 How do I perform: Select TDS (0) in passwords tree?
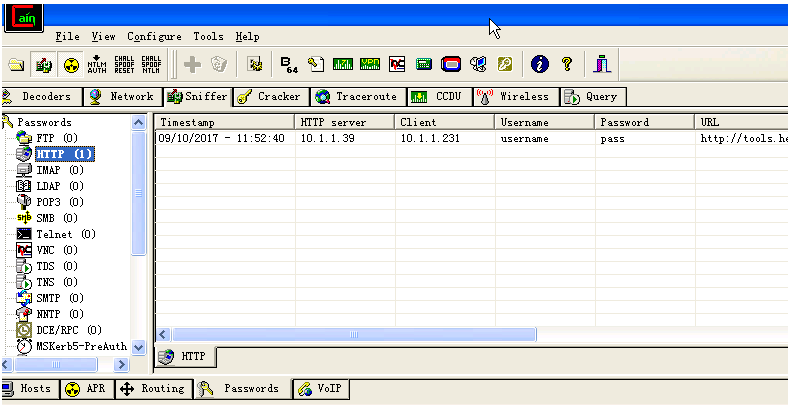[57, 266]
